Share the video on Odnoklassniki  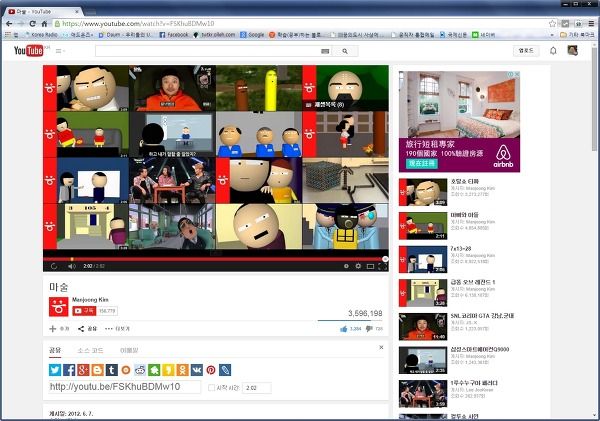(x=183, y=370)
